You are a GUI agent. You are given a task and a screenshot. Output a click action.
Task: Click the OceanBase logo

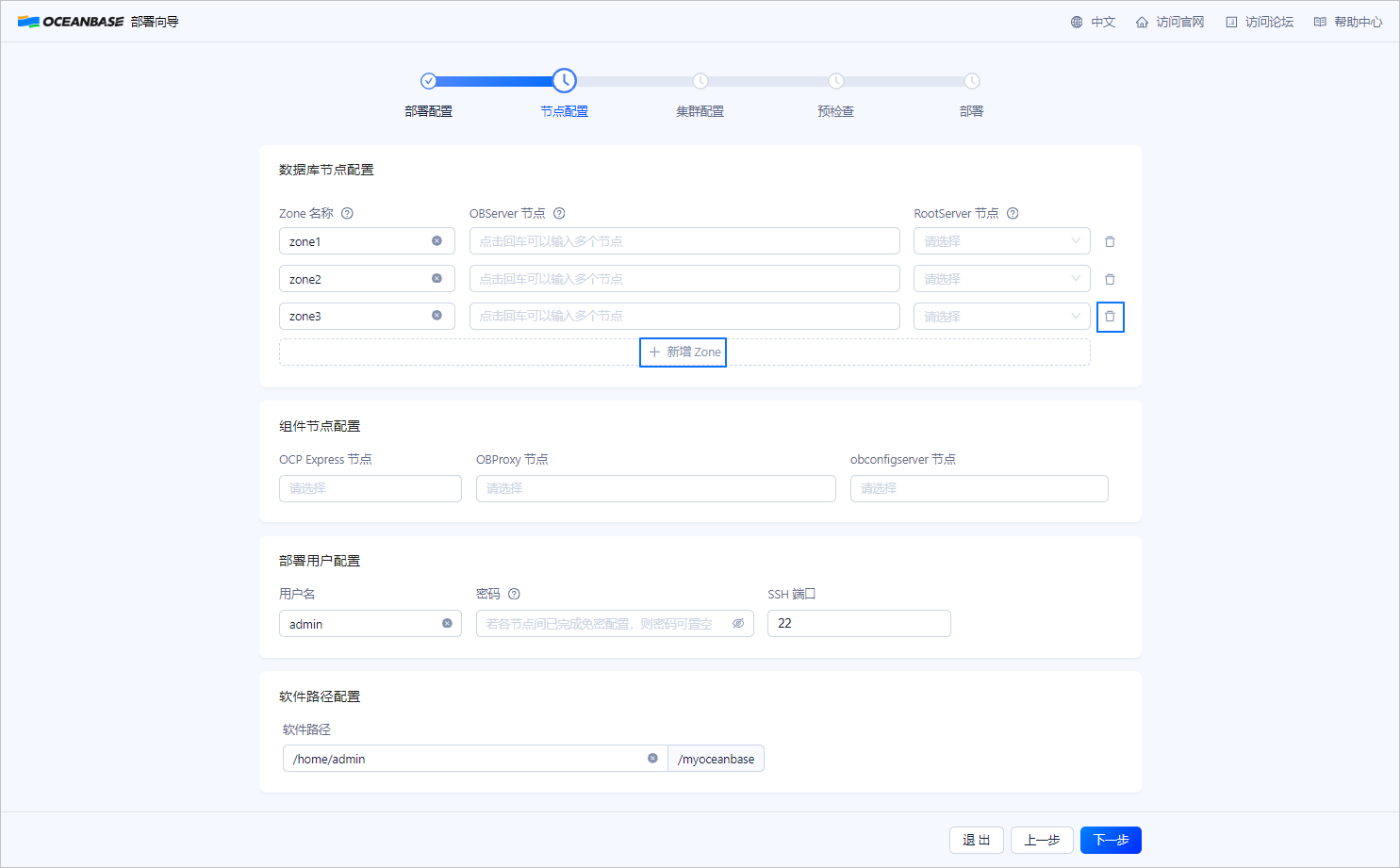click(x=70, y=22)
